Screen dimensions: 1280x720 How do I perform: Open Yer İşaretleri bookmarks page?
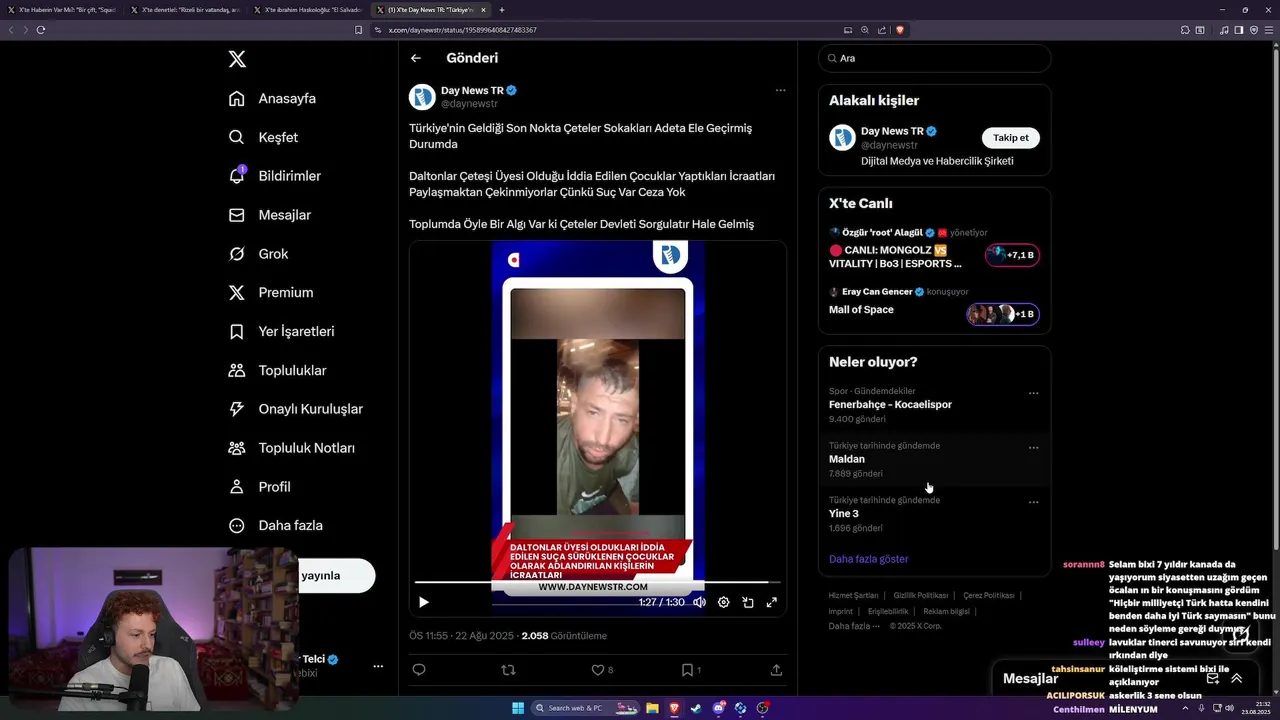[x=281, y=331]
